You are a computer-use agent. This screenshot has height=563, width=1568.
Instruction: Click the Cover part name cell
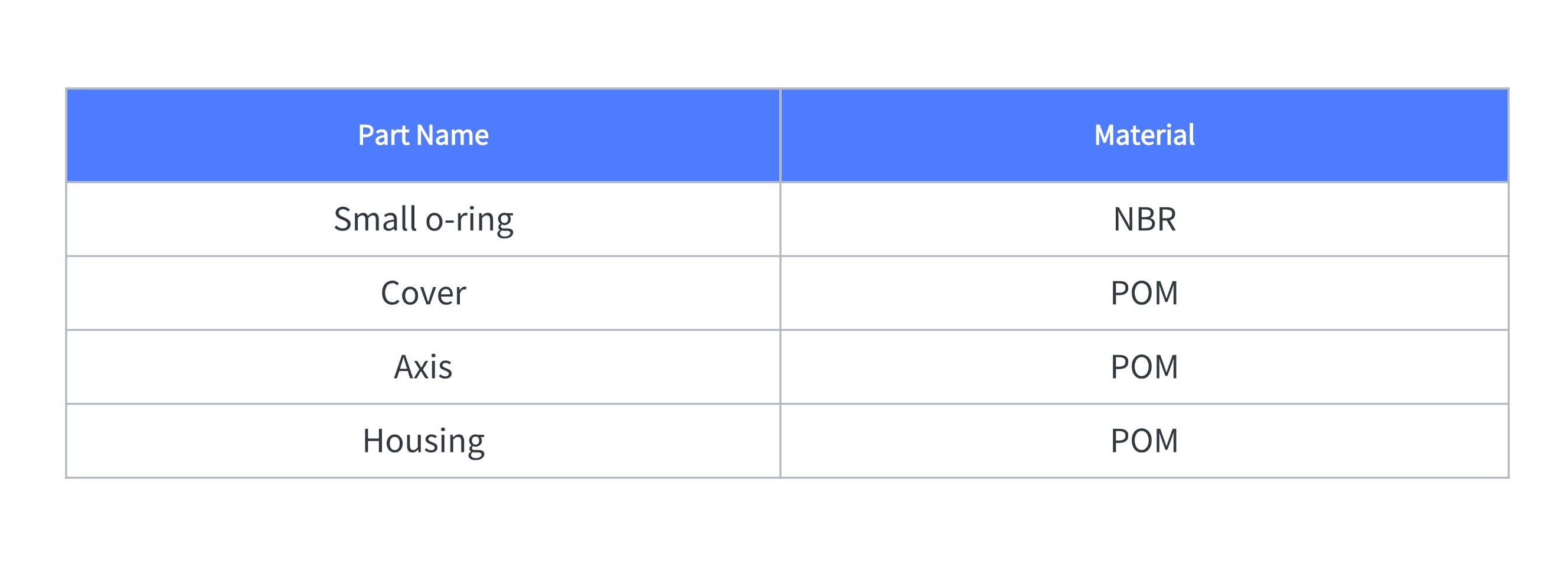pos(423,293)
